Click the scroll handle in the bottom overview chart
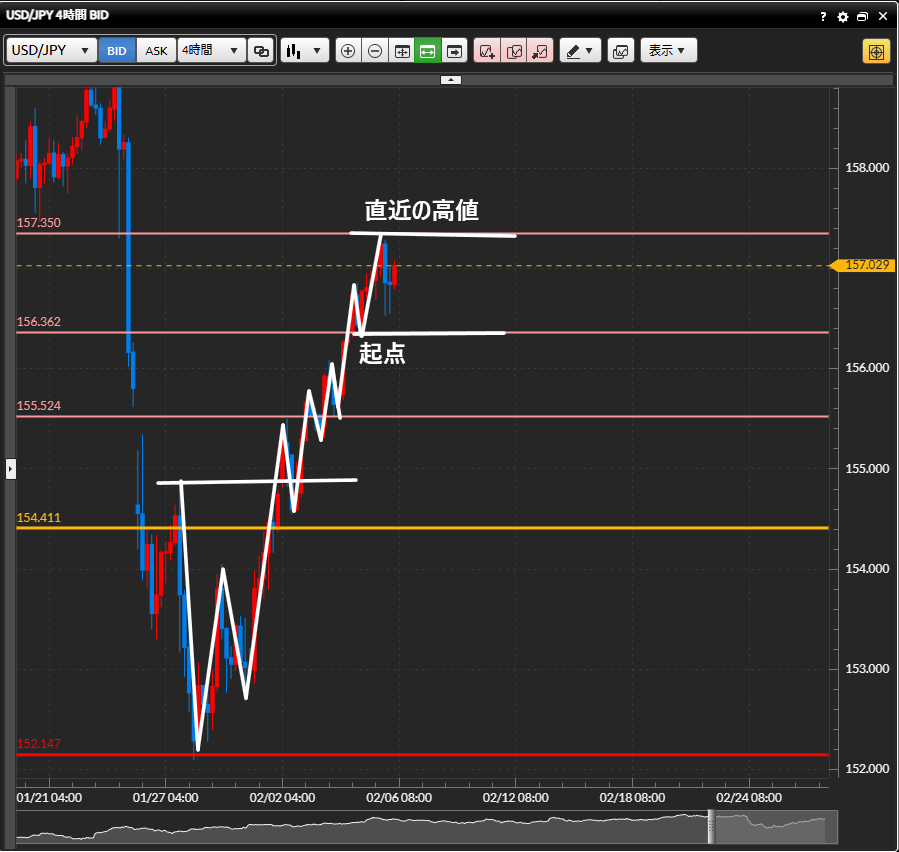The width and height of the screenshot is (899, 852). pos(713,827)
